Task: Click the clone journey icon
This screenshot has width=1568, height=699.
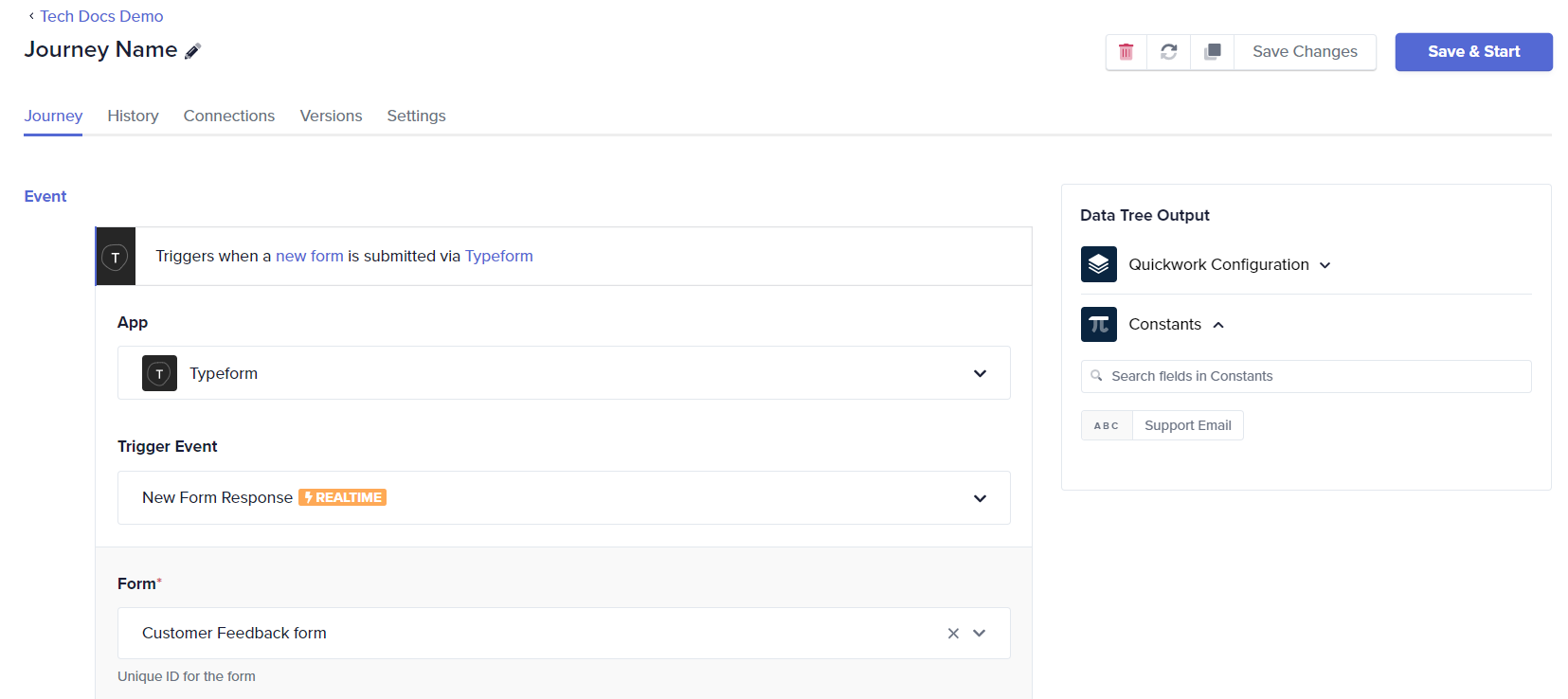Action: pos(1212,52)
